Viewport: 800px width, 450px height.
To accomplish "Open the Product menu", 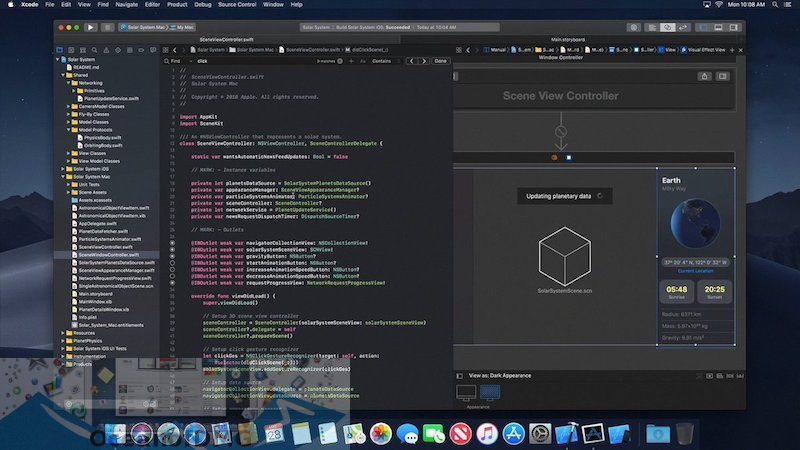I will [177, 5].
